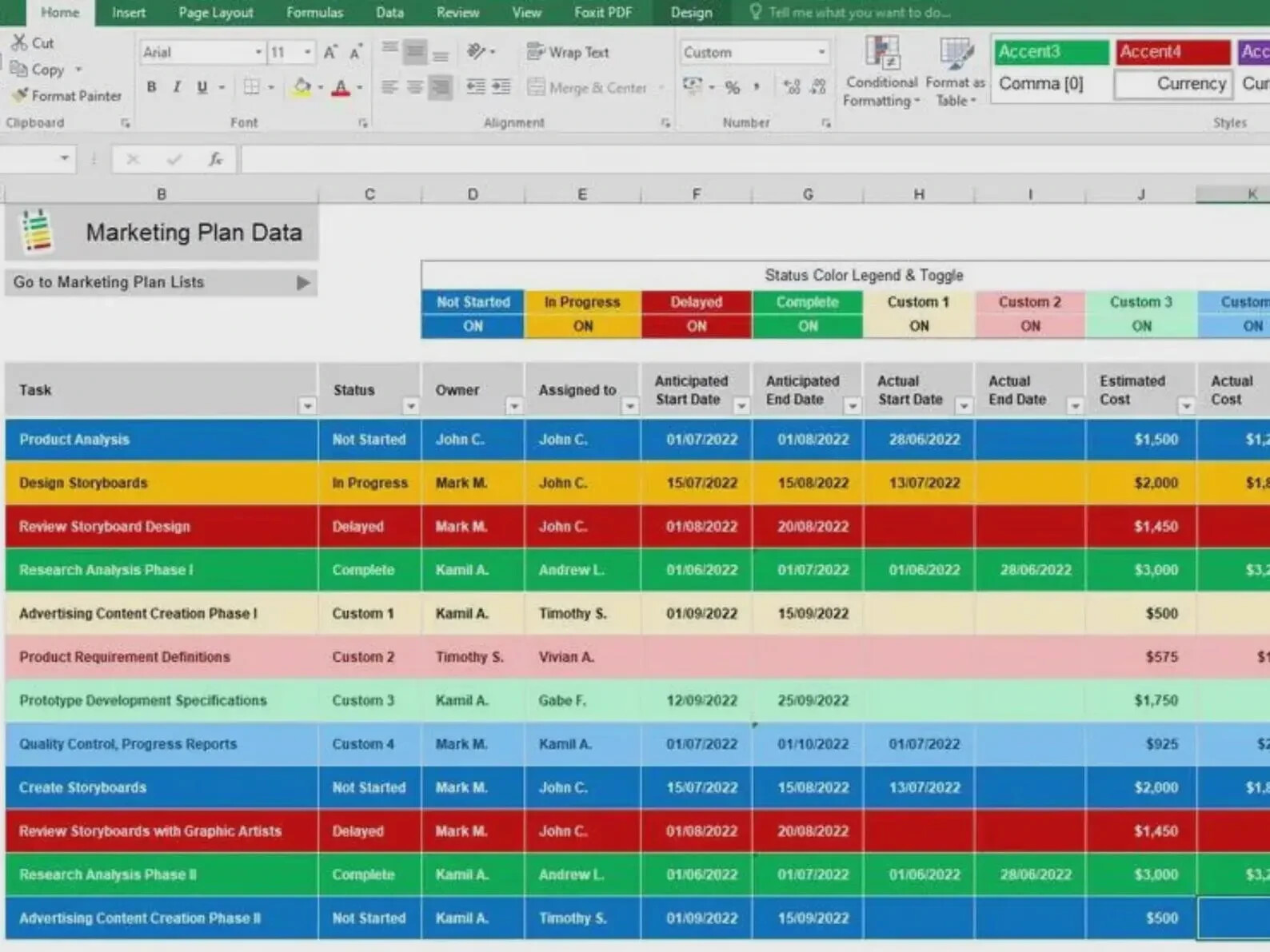Open the Data ribbon tab
Image resolution: width=1270 pixels, height=952 pixels.
point(389,13)
